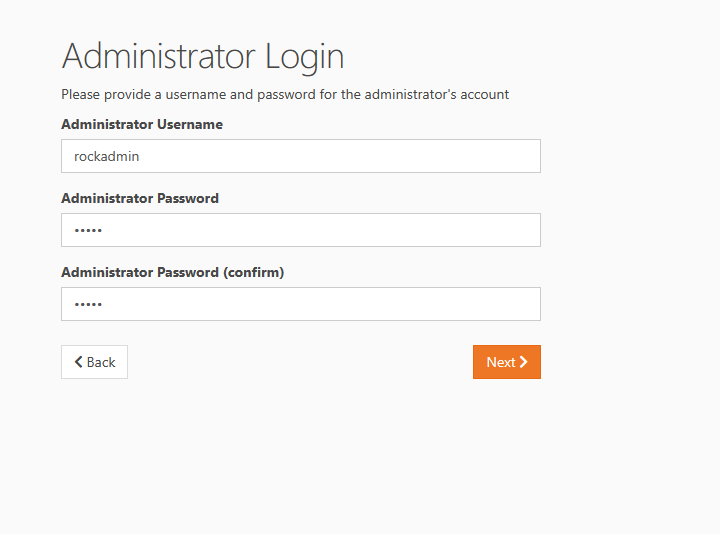Focus the Administrator Username input field
720x534 pixels.
click(300, 156)
